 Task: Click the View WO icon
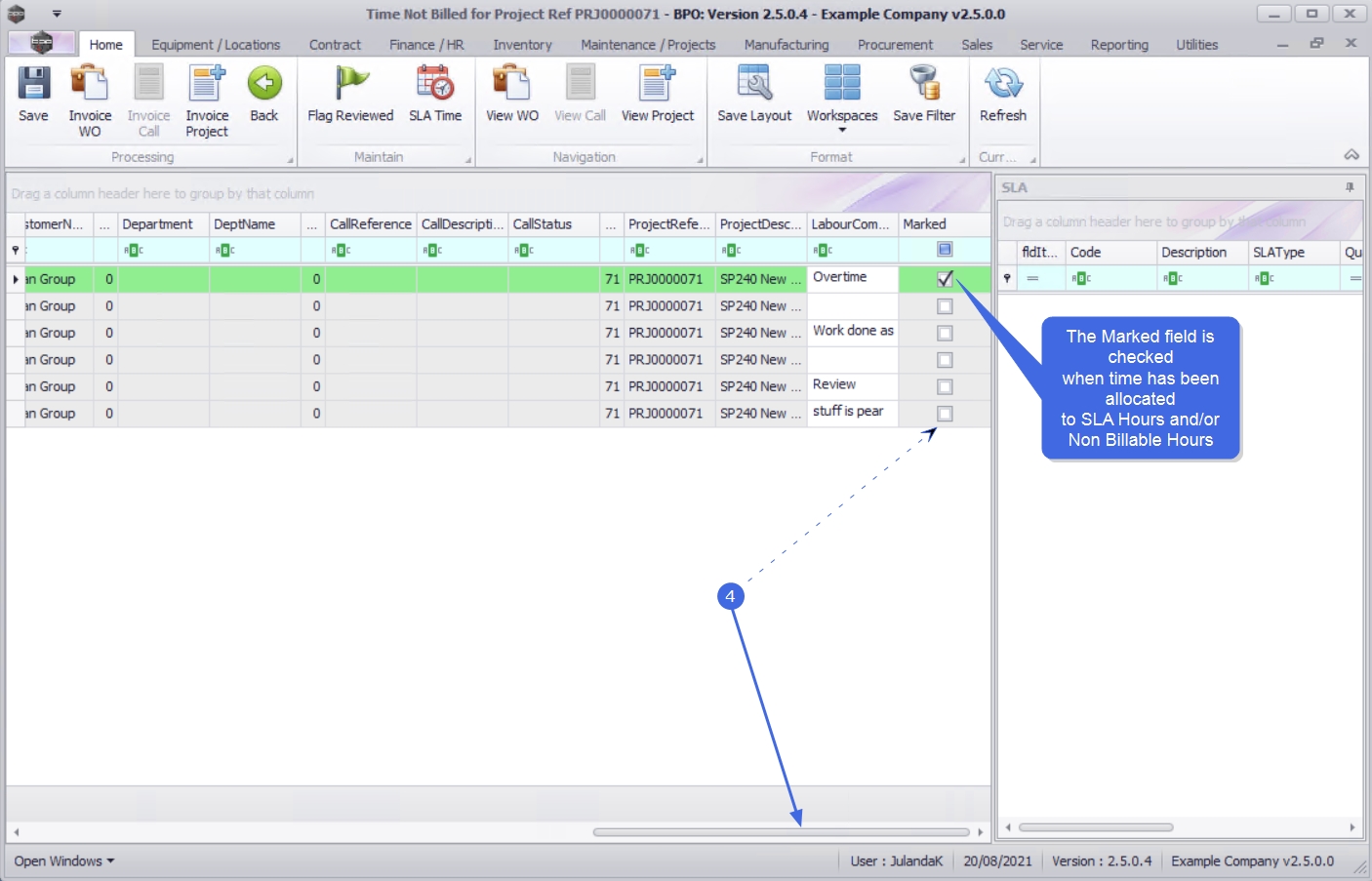point(512,84)
